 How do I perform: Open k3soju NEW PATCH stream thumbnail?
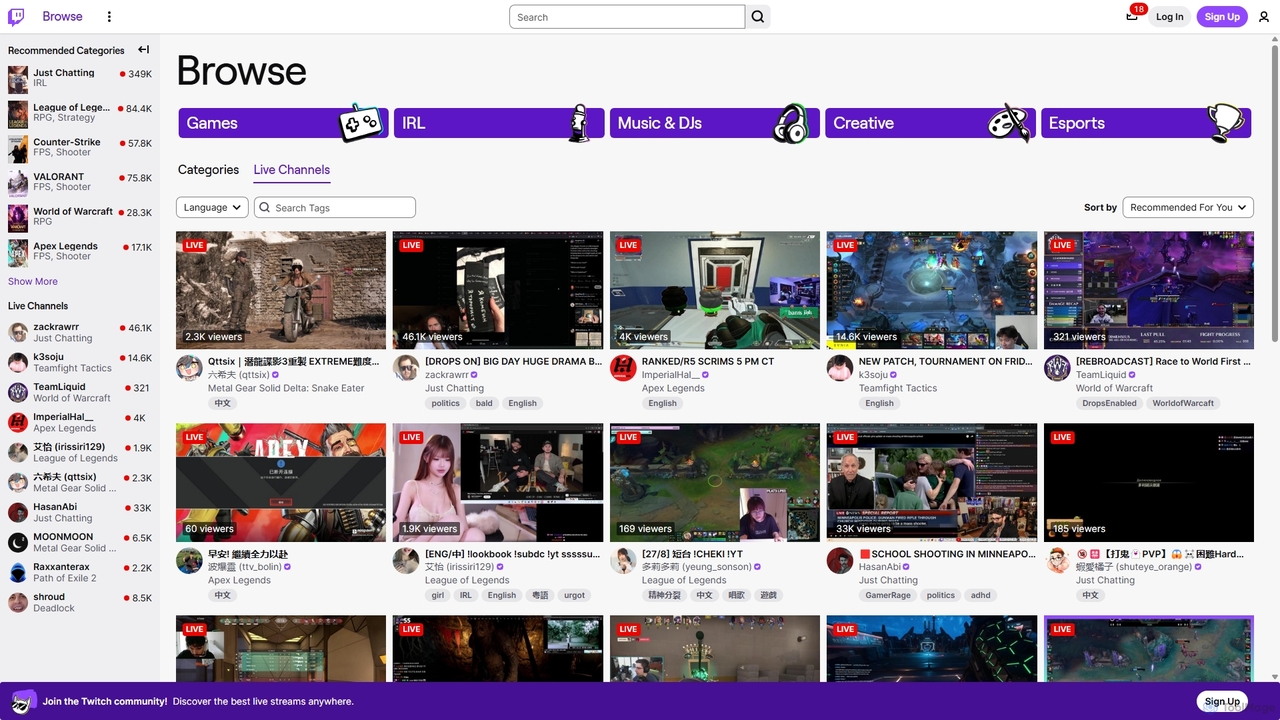(932, 291)
